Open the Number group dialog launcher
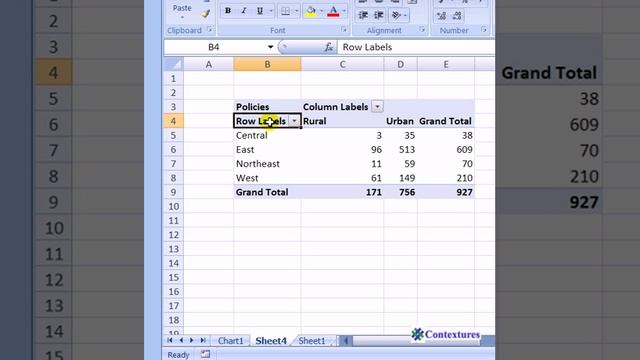 484,30
